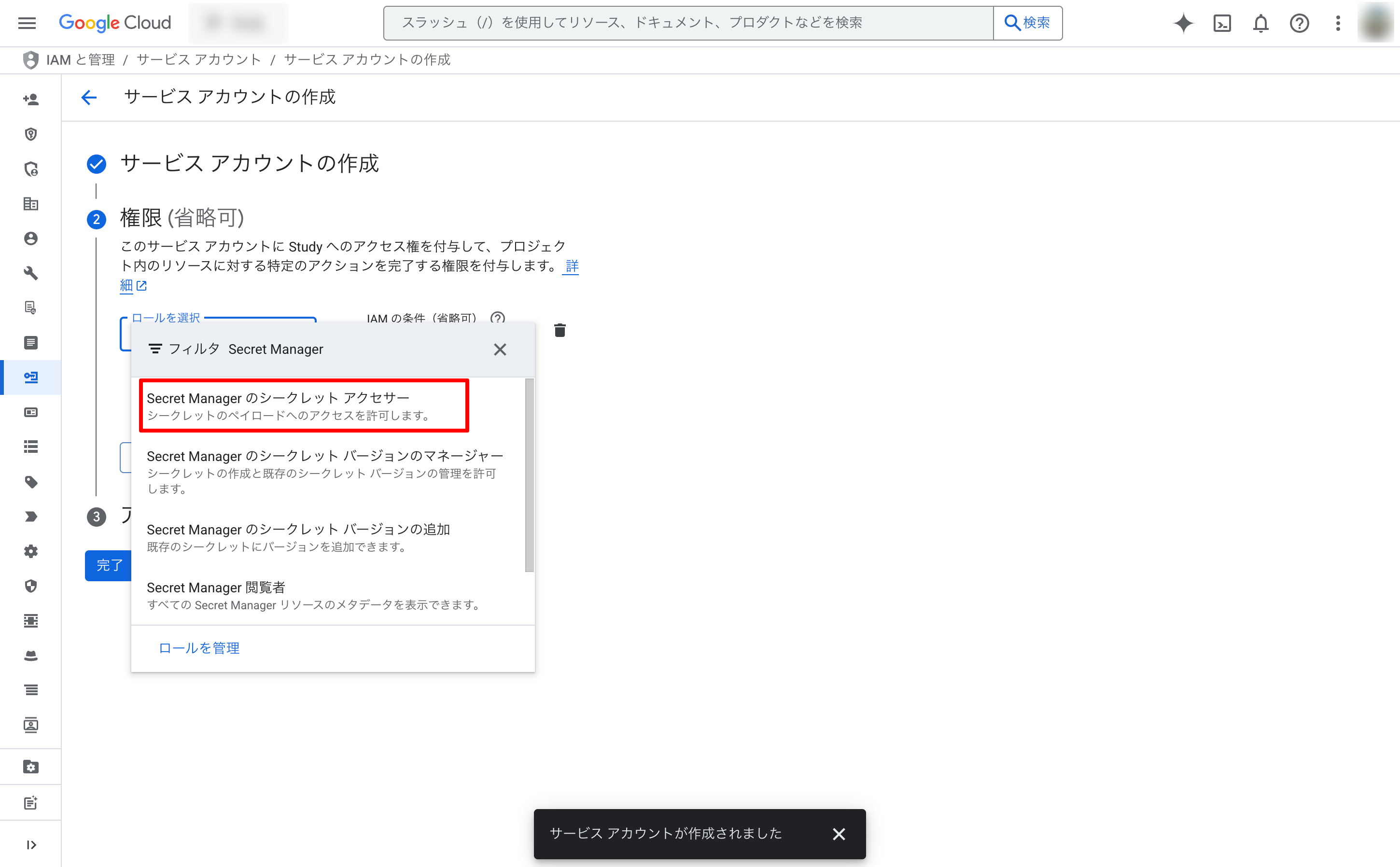
Task: Open the notifications bell icon
Action: coord(1260,23)
